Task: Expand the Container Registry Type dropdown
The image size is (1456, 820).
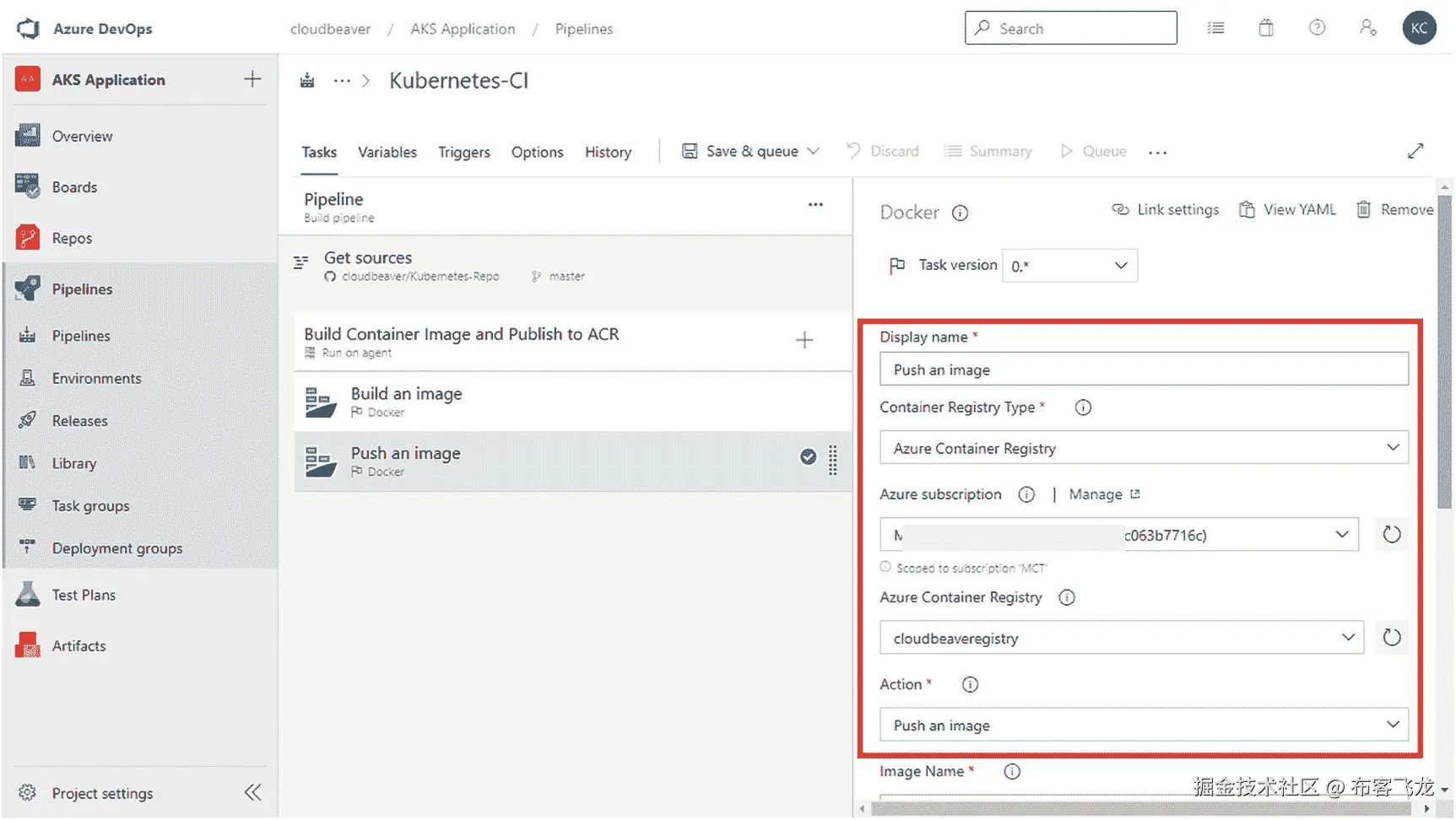Action: coord(1143,448)
